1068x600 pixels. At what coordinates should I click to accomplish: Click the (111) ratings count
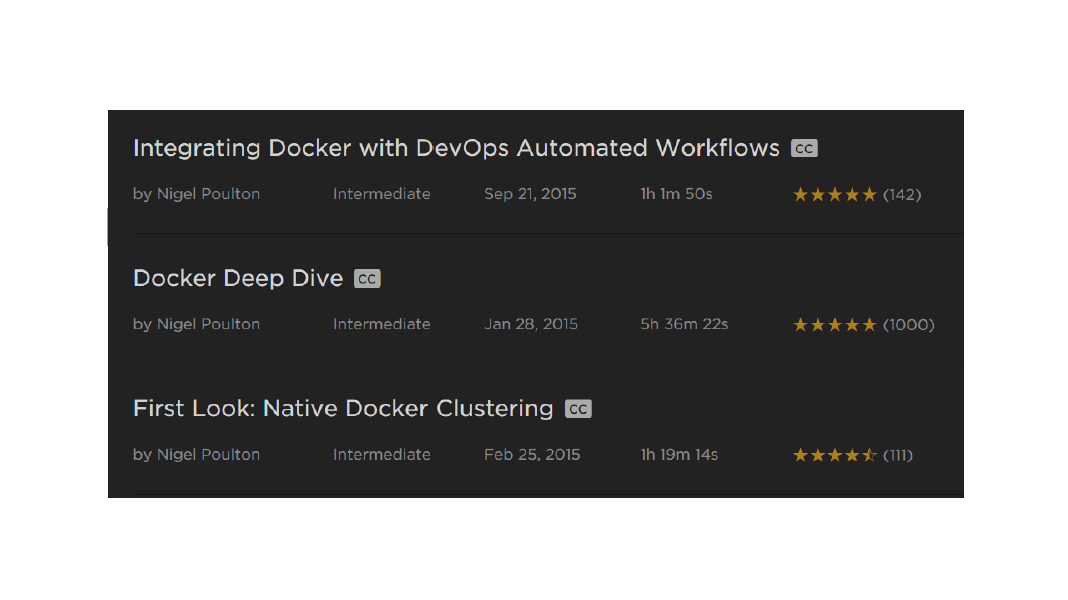tap(898, 455)
